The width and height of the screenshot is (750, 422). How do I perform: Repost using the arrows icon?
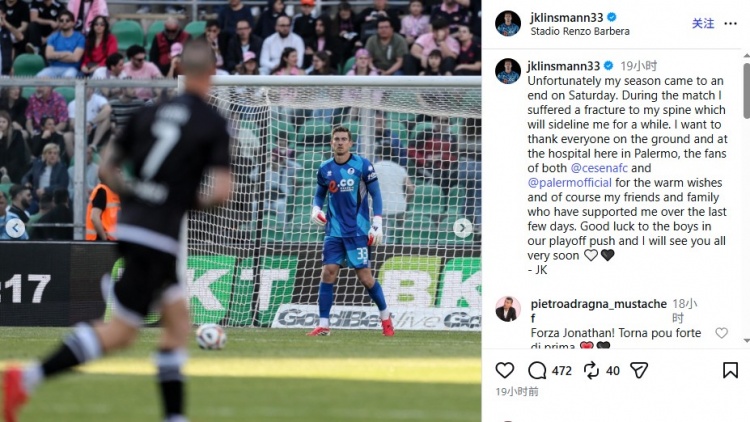pyautogui.click(x=591, y=370)
